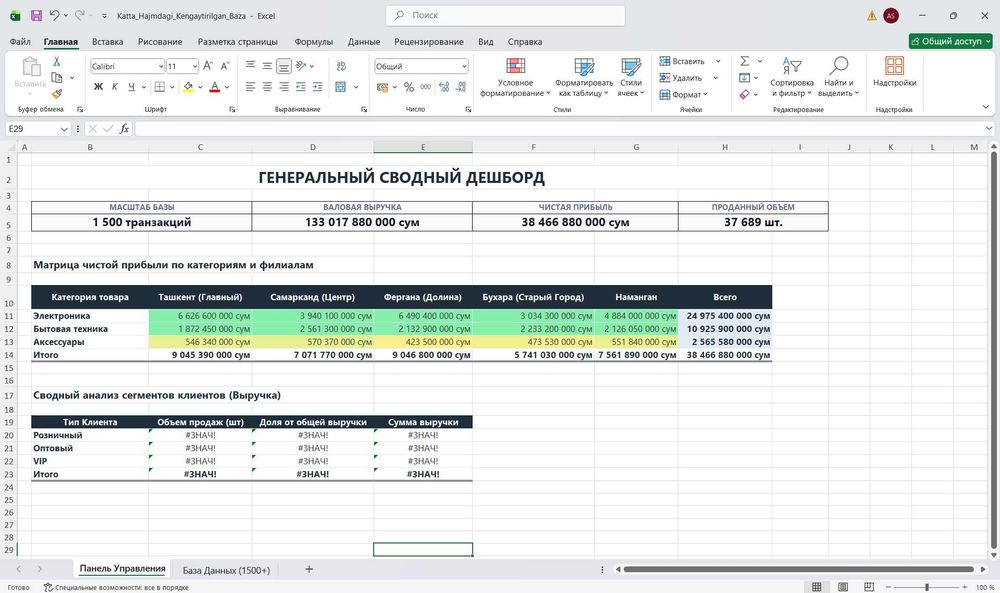Viewport: 1000px width, 593px height.
Task: Click the Формат cells button
Action: click(x=684, y=94)
